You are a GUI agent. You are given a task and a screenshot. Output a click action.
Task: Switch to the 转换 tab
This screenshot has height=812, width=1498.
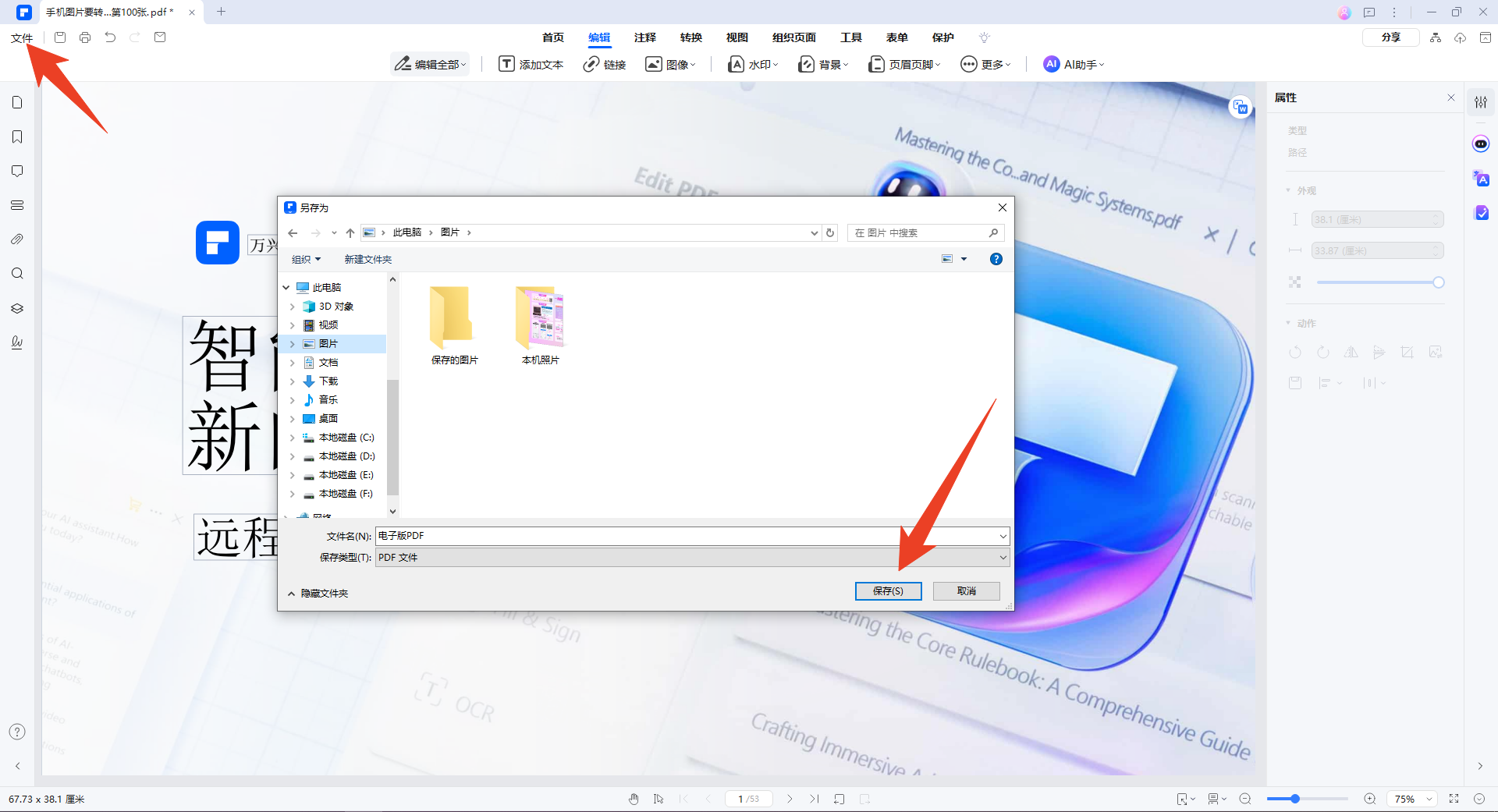click(x=691, y=37)
